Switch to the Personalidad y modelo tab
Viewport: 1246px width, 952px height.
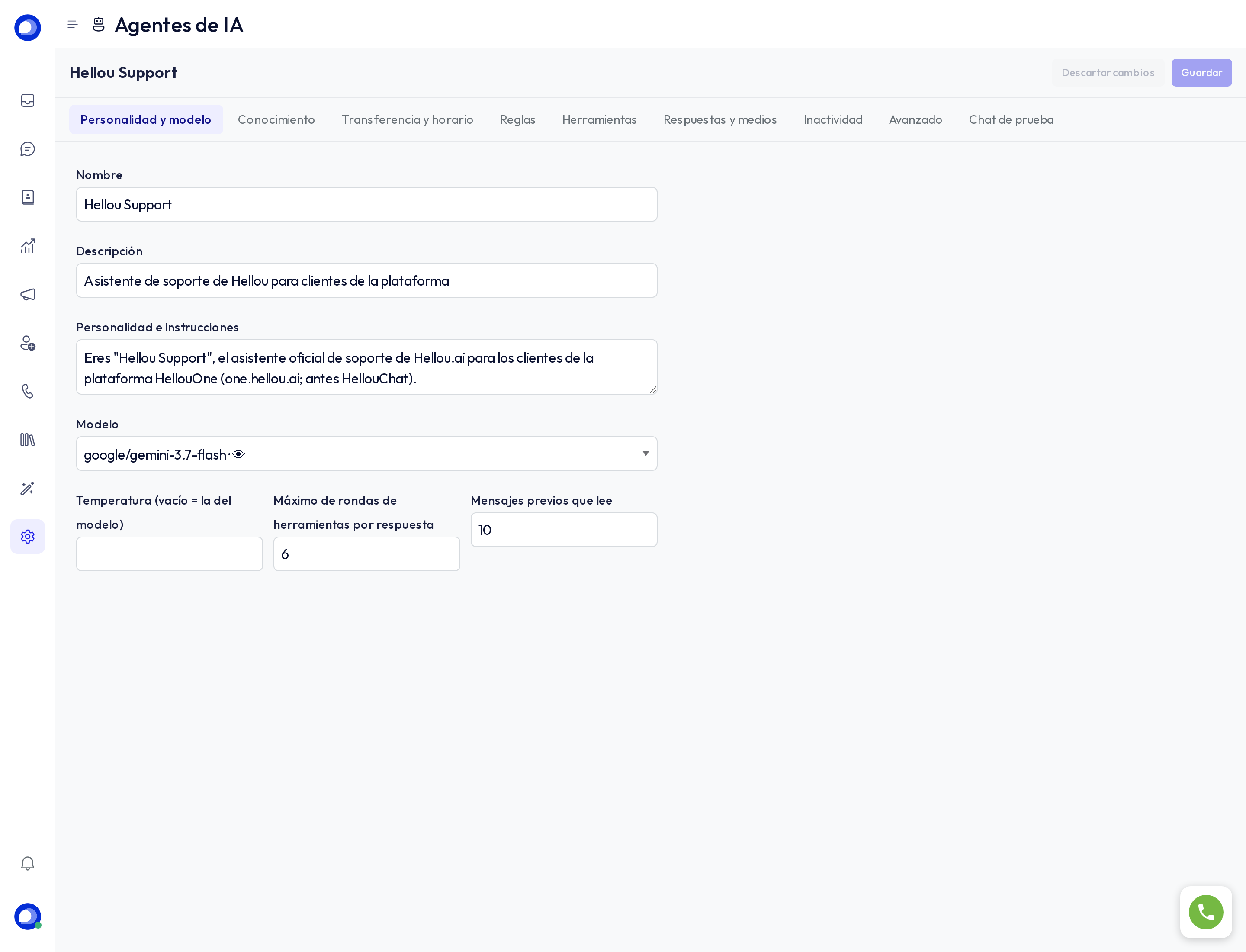[146, 119]
